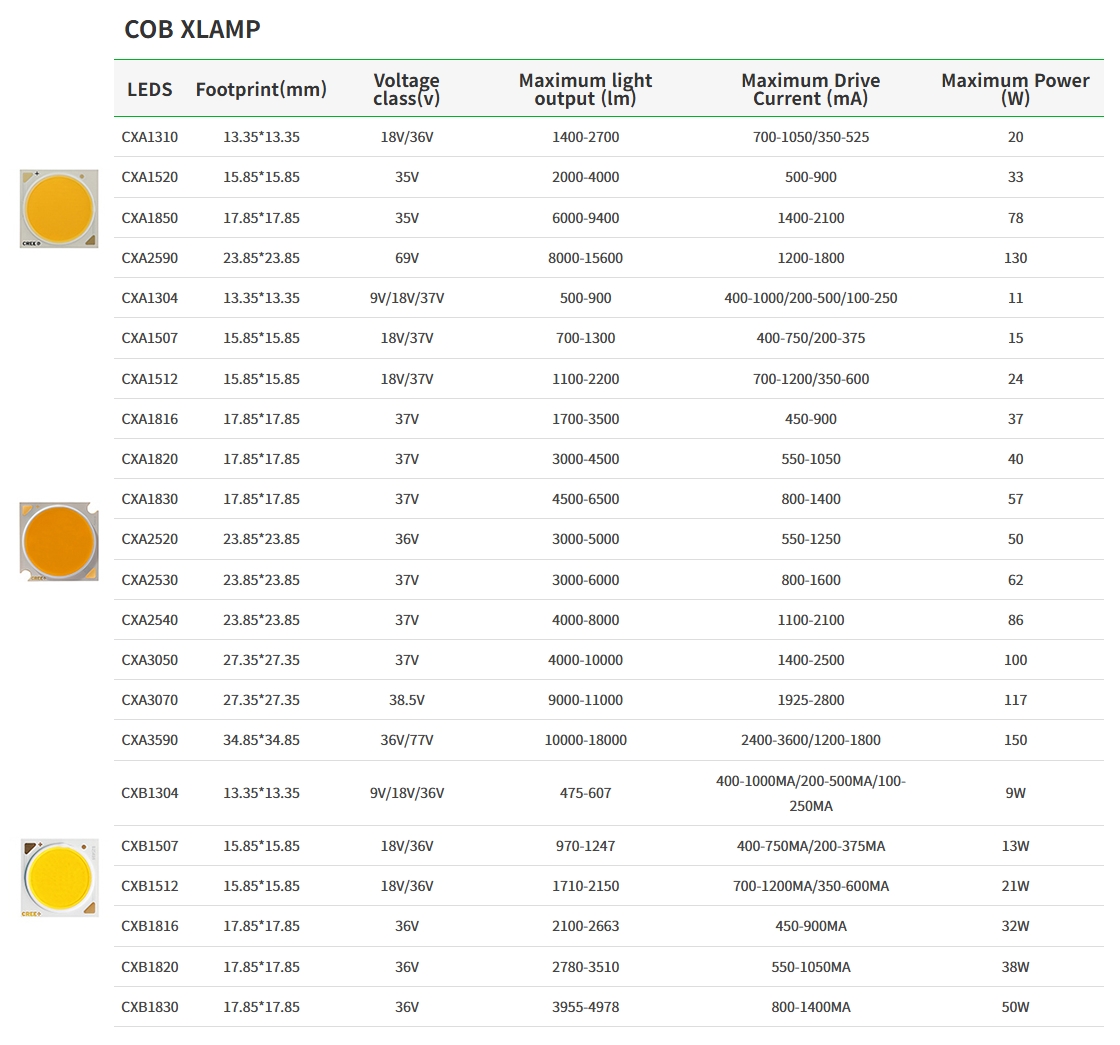The width and height of the screenshot is (1120, 1045).
Task: Click the COB LED image beside CXA1520
Action: coord(59,208)
